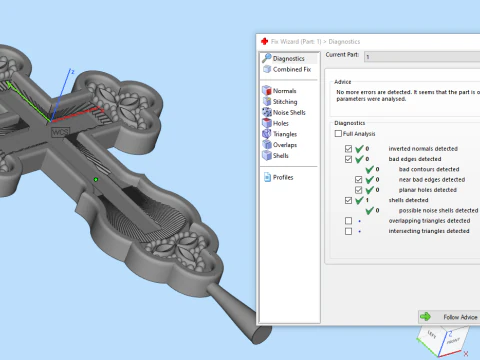
Task: Click the red cross Fix Wizard icon
Action: coord(265,41)
